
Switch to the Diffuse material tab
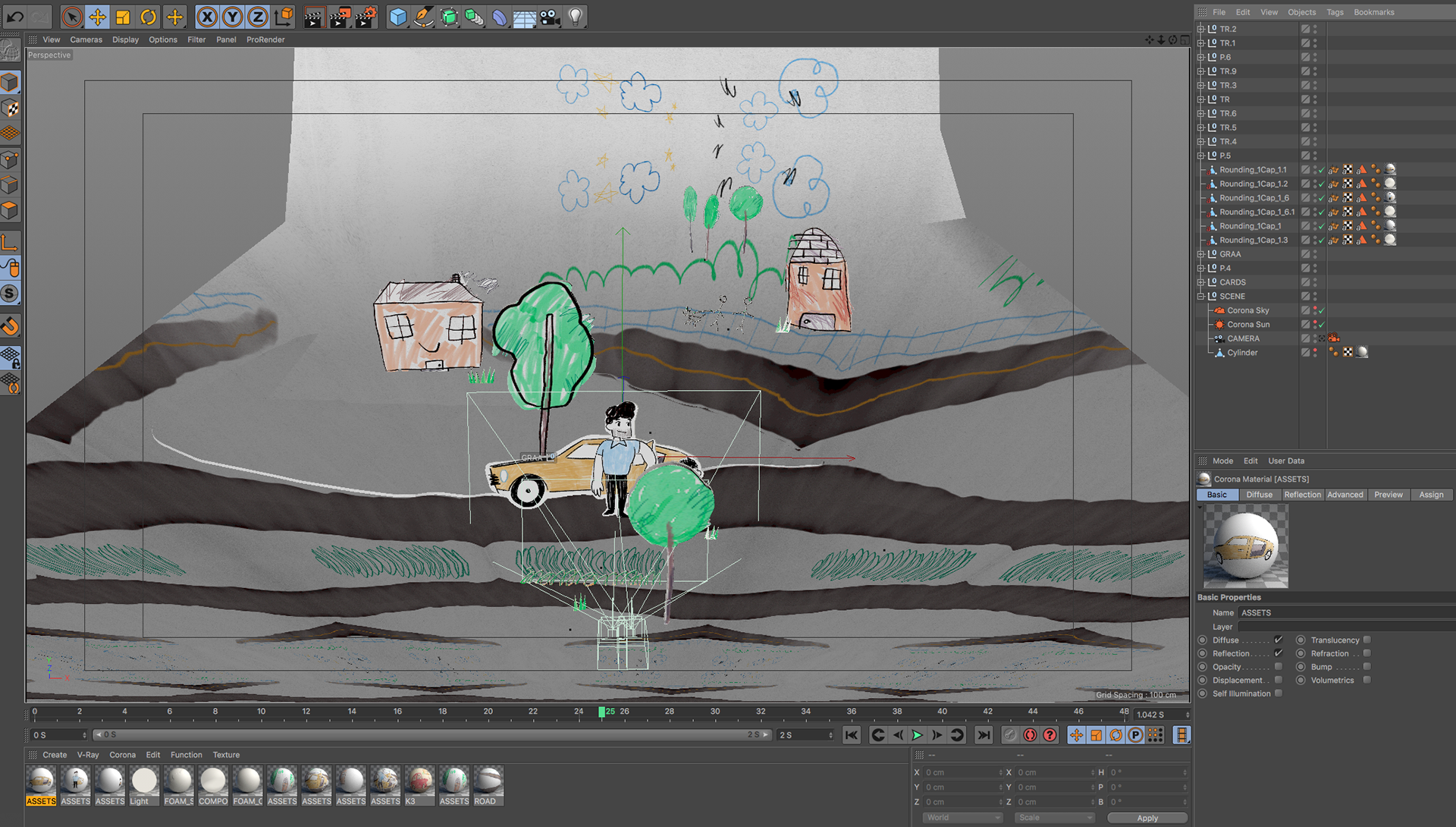(1259, 495)
